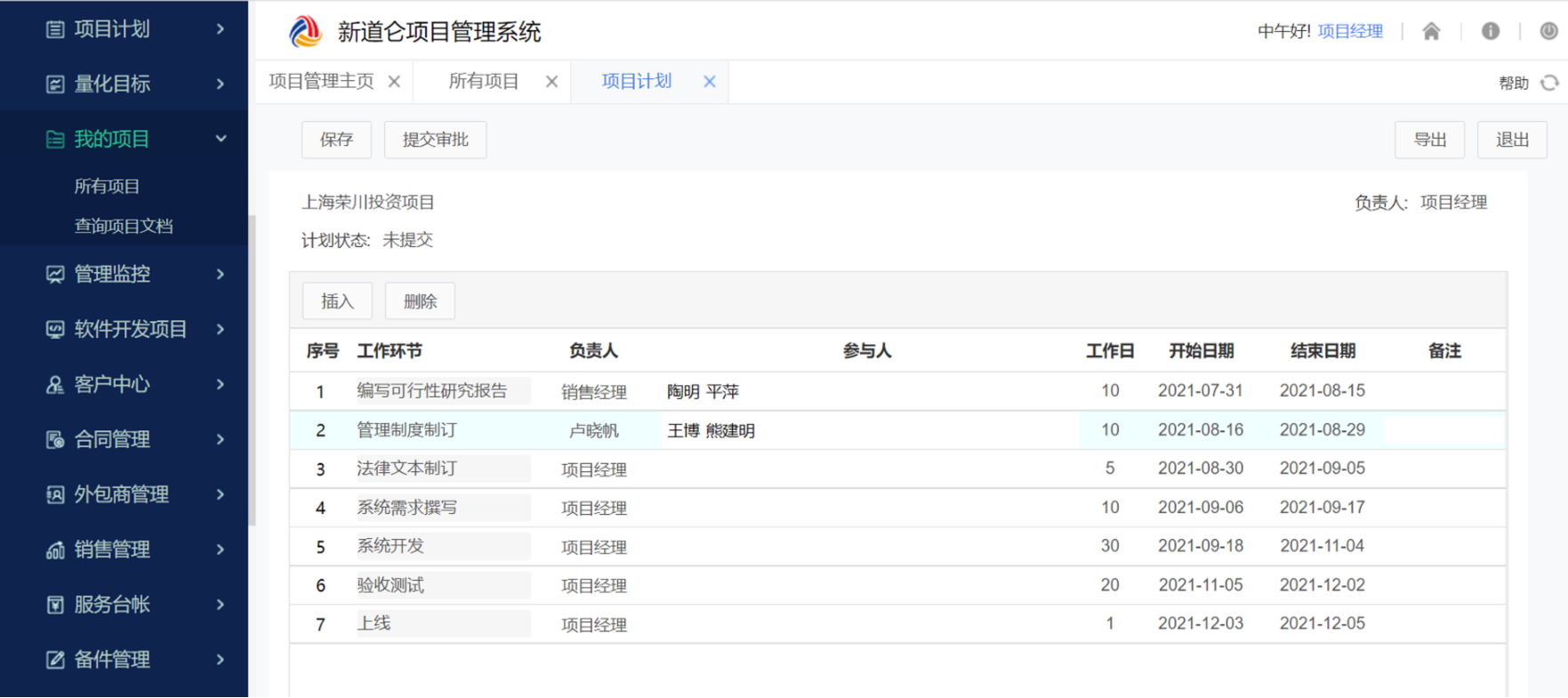This screenshot has height=698, width=1568.
Task: Click the 备注 cell in row 2
Action: tap(1444, 430)
